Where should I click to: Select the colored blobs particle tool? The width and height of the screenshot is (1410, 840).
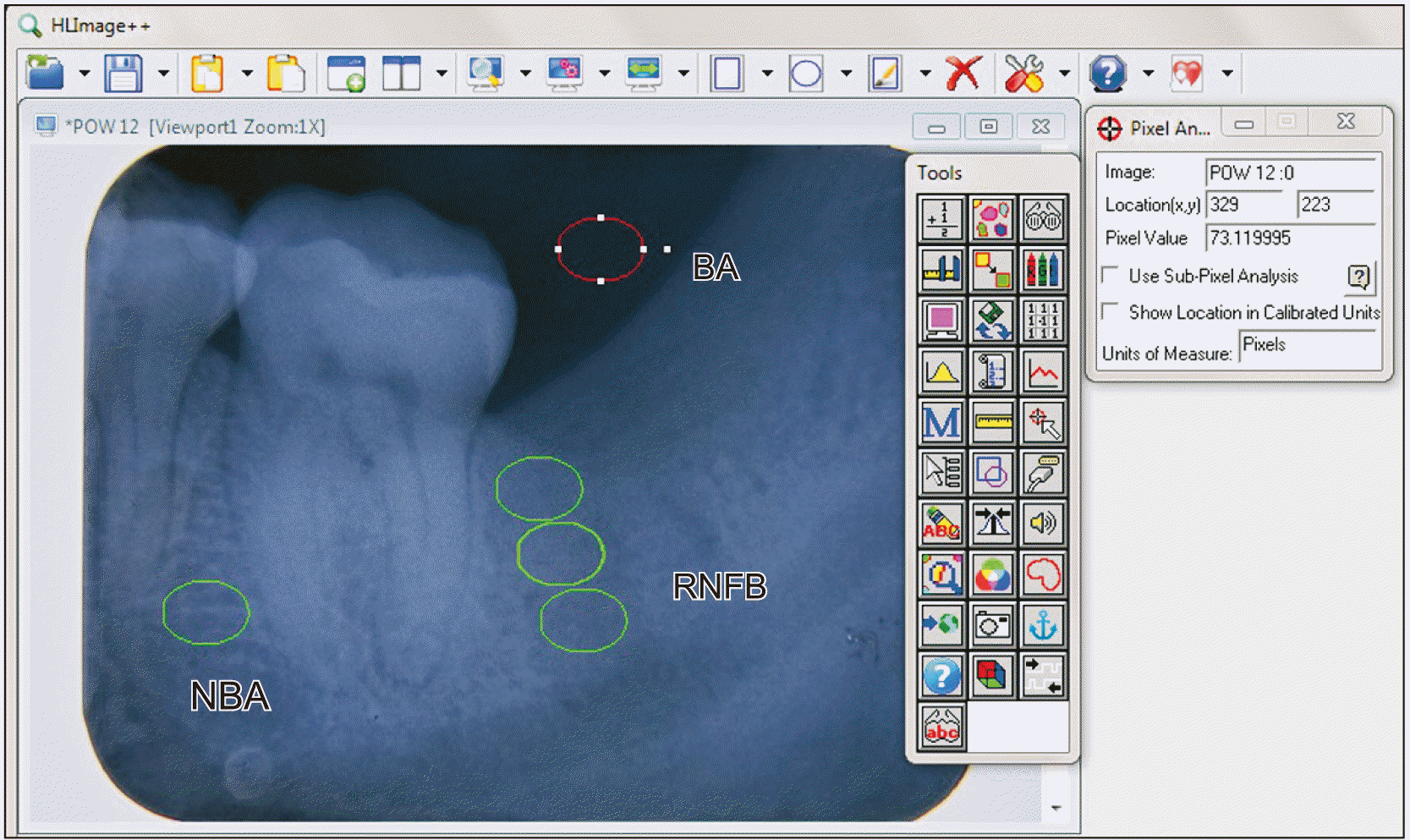click(x=992, y=219)
